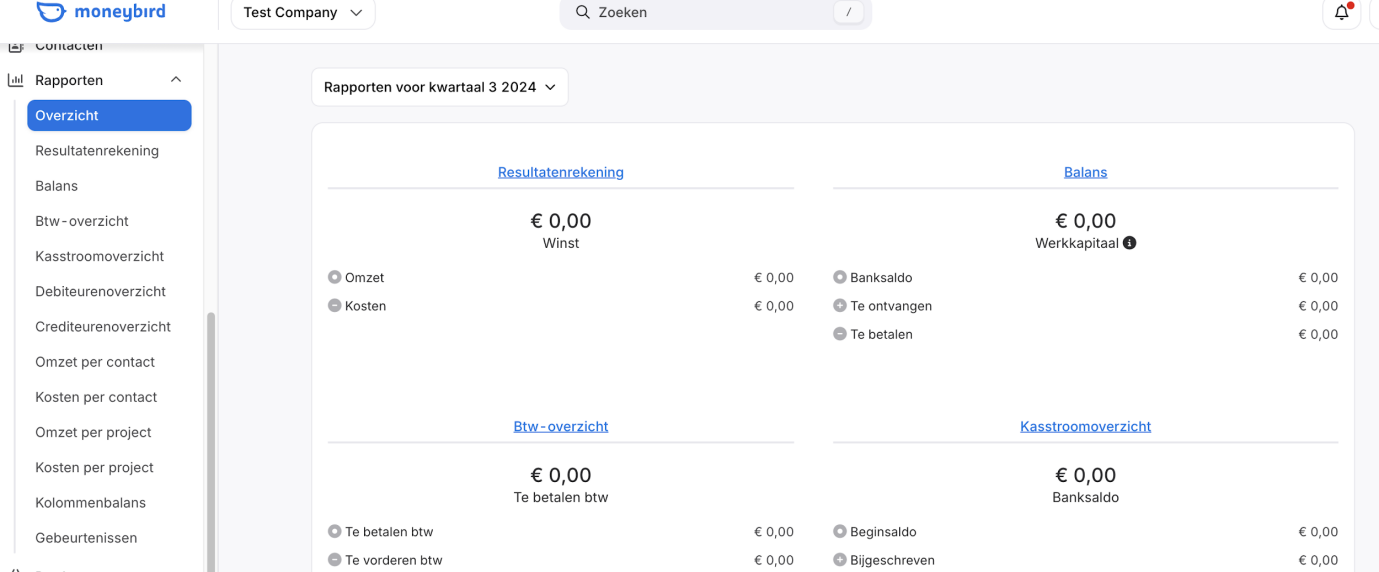The image size is (1379, 572).
Task: Click the search magnifier icon
Action: coord(583,13)
